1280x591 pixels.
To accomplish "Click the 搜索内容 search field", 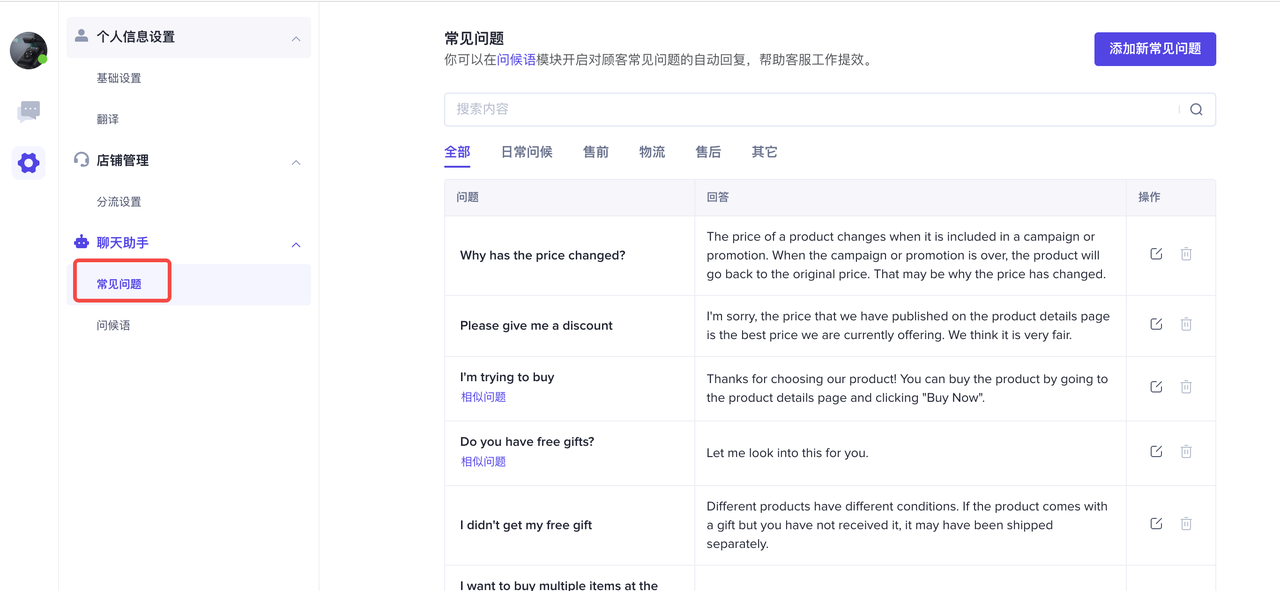I will tap(810, 110).
